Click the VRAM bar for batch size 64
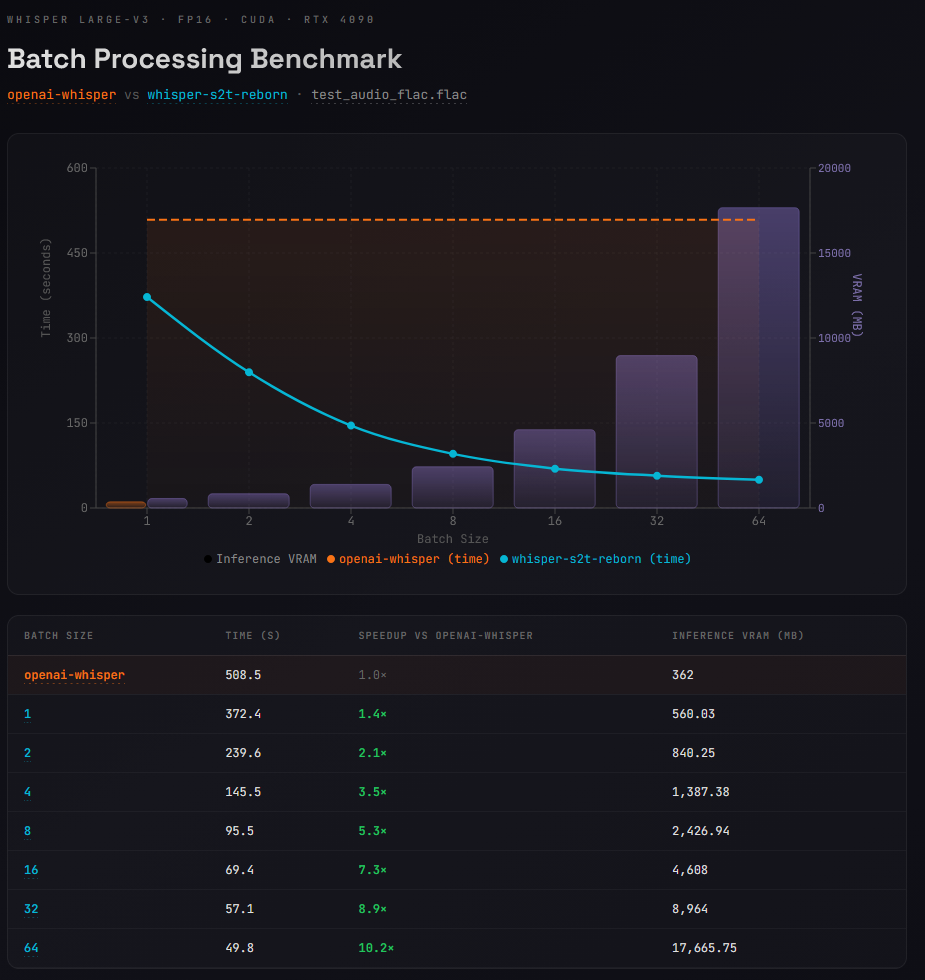Screen dimensions: 925x980 759,358
